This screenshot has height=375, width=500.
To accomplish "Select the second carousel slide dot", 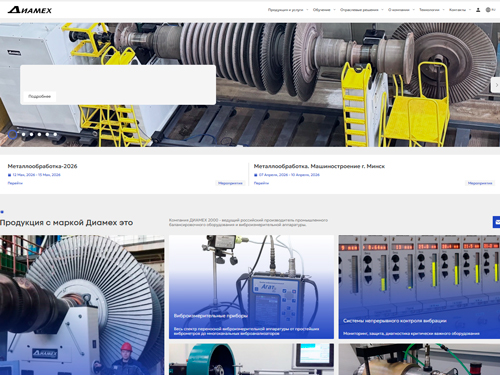I will click(23, 134).
